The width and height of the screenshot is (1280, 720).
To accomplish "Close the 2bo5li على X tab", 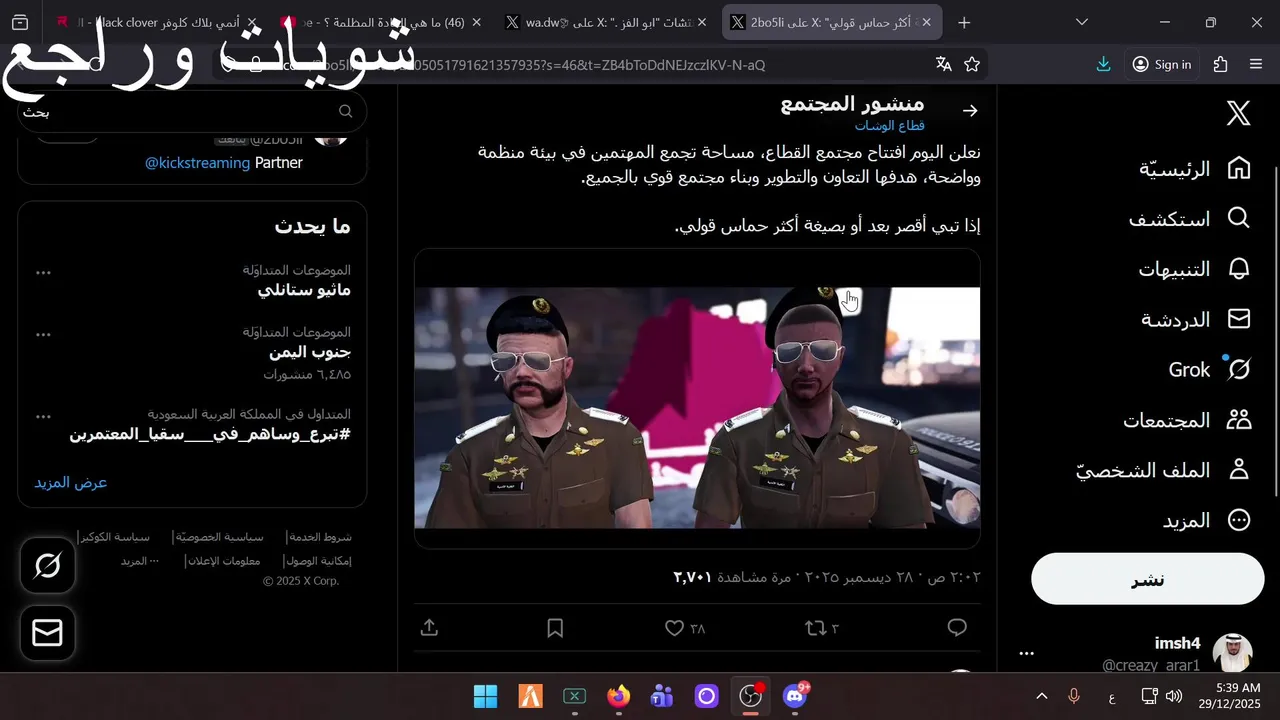I will coord(927,22).
